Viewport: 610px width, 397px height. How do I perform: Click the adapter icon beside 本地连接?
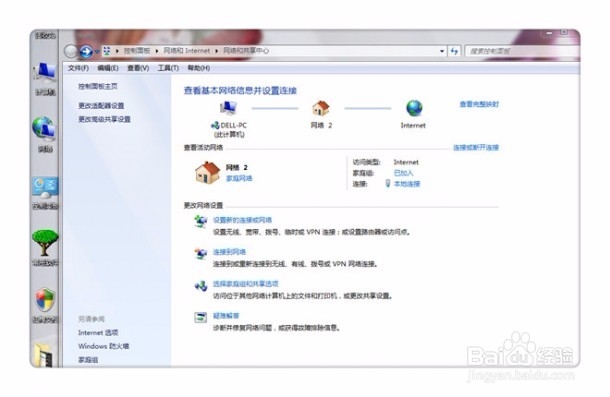point(388,183)
